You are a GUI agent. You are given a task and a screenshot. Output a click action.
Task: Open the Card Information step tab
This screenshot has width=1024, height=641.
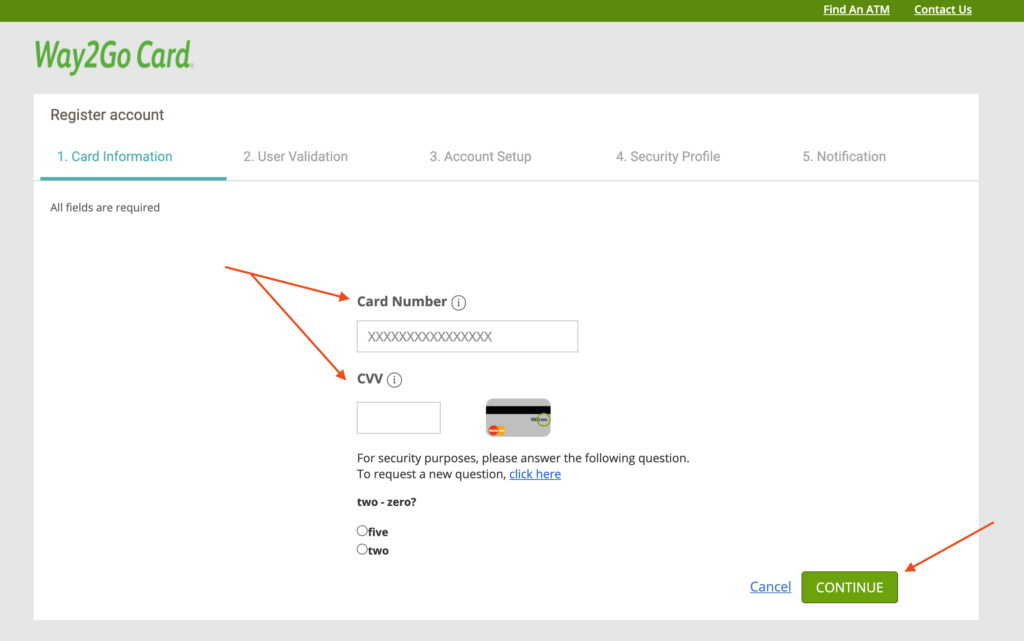point(115,157)
